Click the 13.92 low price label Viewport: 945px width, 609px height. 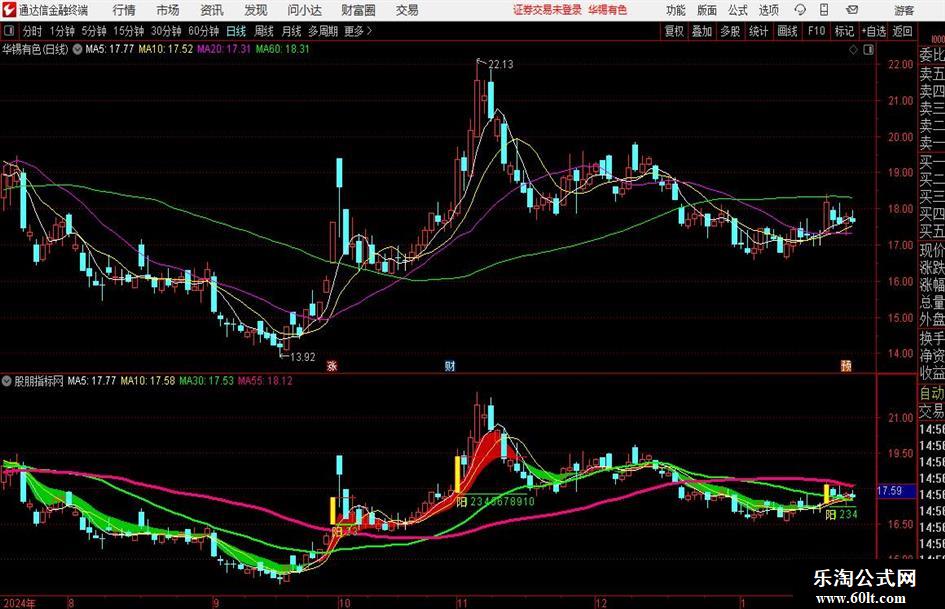coord(303,357)
